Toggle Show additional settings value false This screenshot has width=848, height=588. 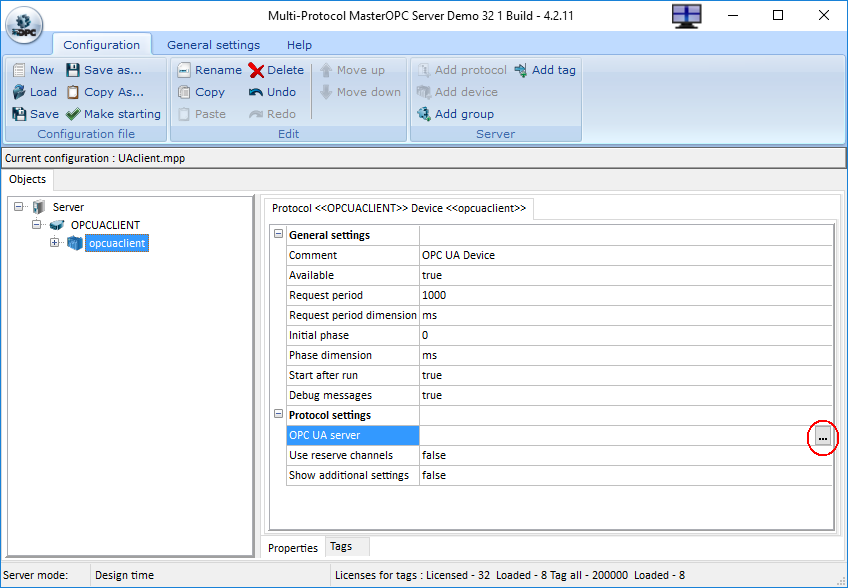click(x=626, y=475)
